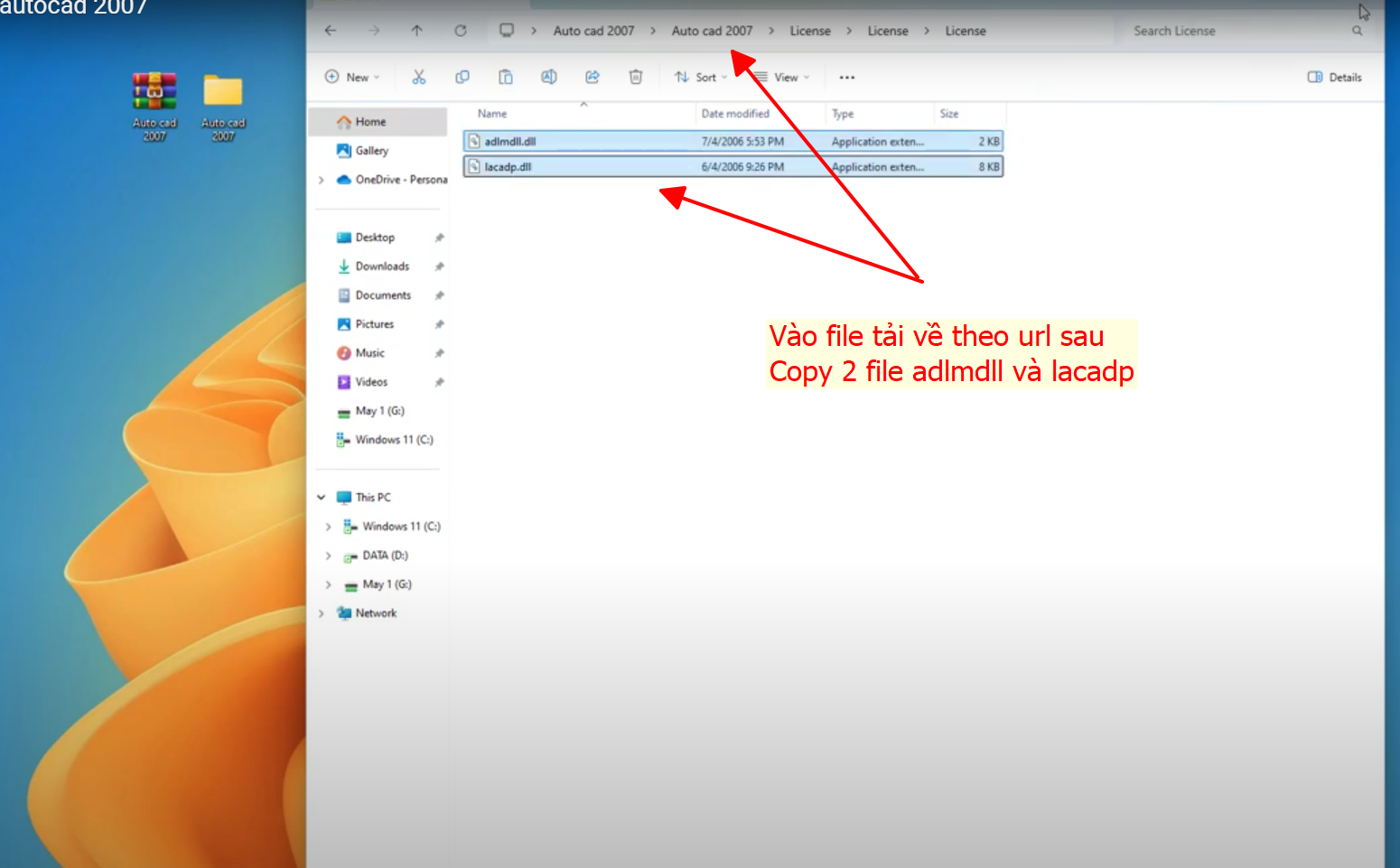Select the adlmdll.dll file
The image size is (1400, 868).
tap(733, 142)
